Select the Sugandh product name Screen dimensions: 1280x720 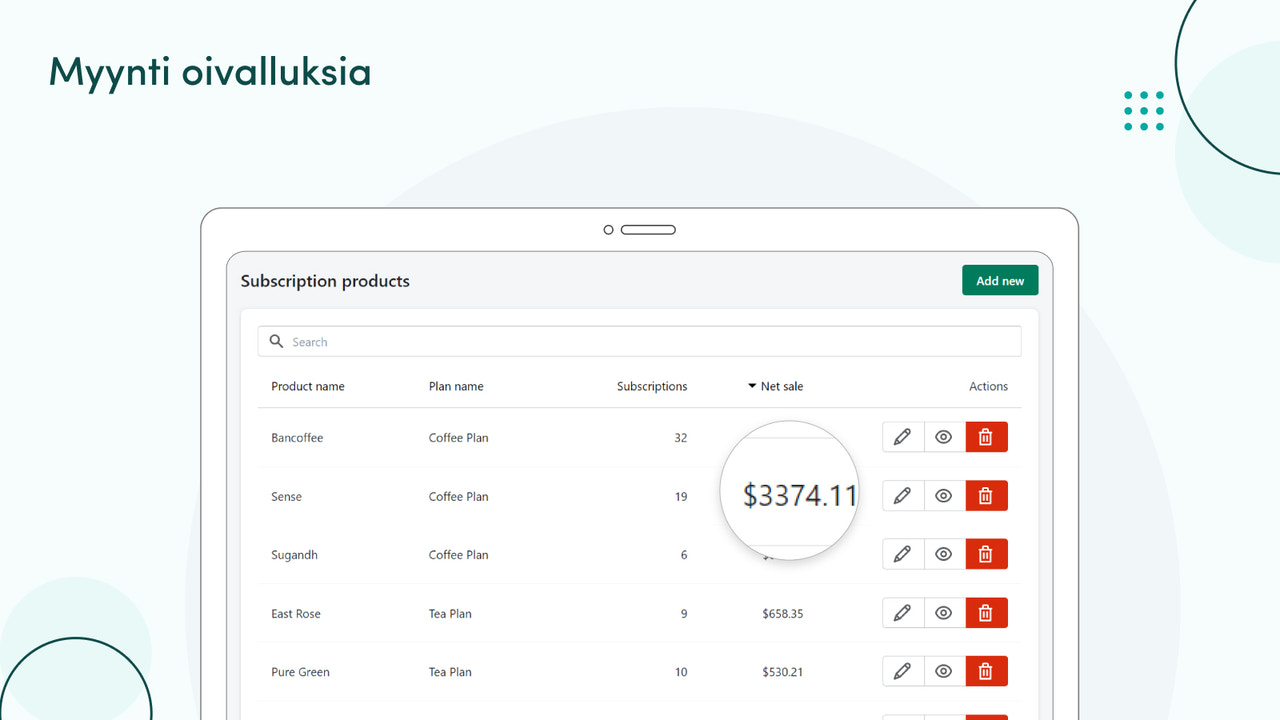tap(294, 555)
